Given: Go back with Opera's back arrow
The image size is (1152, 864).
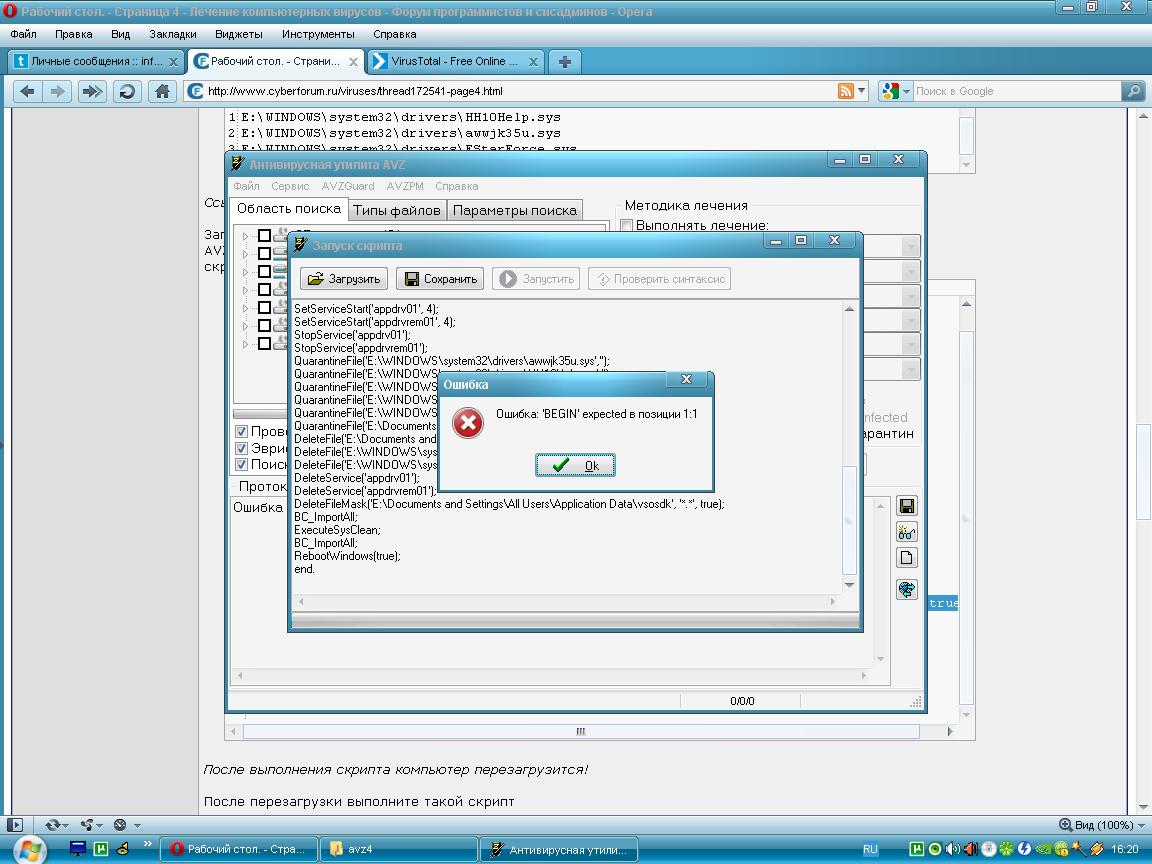Looking at the screenshot, I should point(27,91).
